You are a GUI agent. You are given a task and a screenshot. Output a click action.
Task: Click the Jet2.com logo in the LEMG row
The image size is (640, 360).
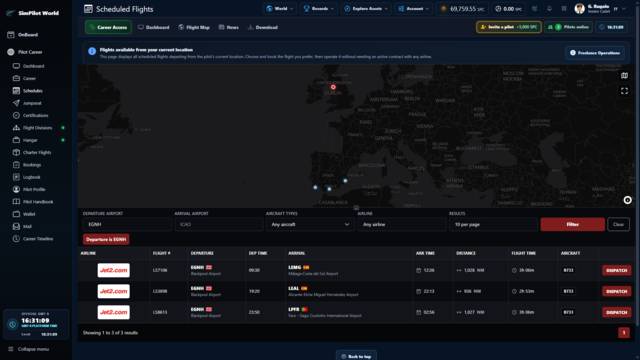(x=113, y=270)
